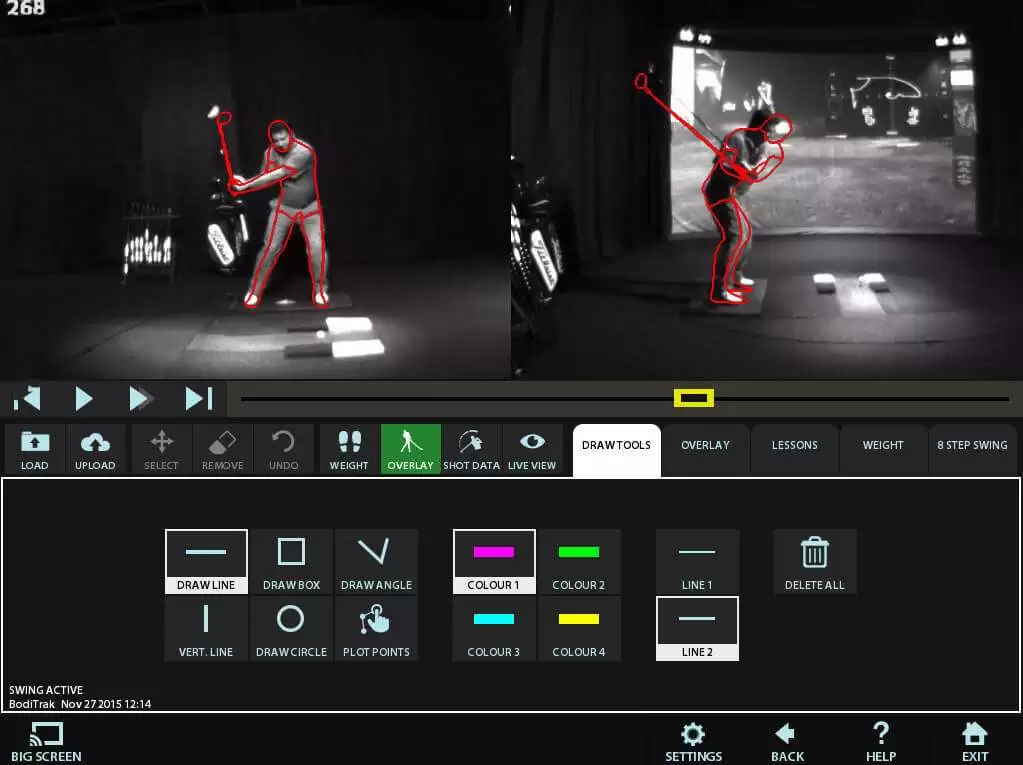Choose the yellow Colour 4 swatch
Viewport: 1023px width, 765px height.
tap(579, 628)
